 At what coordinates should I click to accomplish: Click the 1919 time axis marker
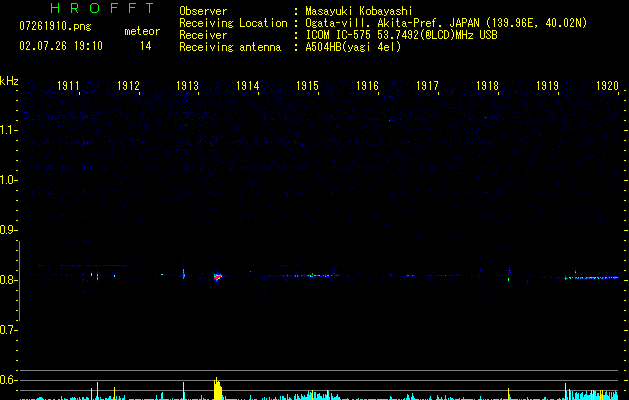547,86
